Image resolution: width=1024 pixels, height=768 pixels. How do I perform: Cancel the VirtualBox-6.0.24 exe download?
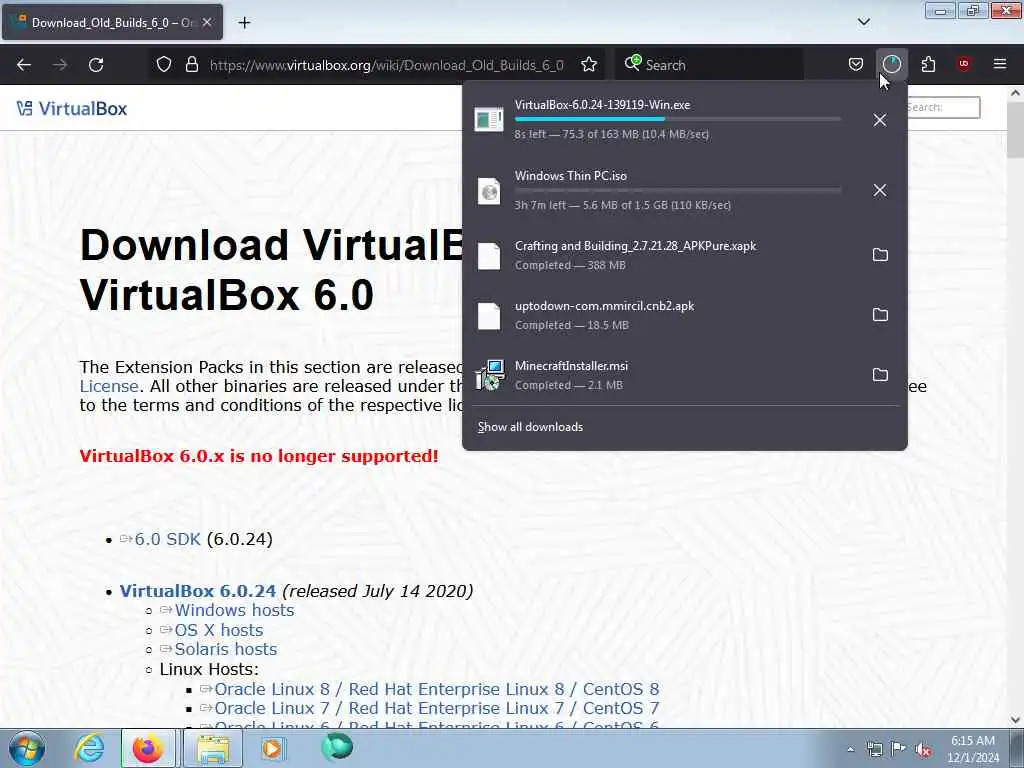880,120
